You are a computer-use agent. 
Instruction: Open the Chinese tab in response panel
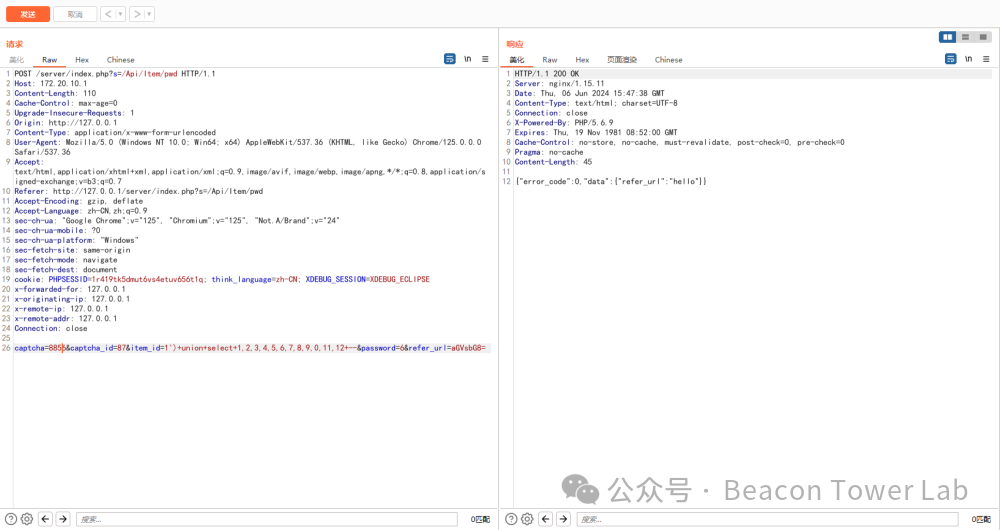pos(668,60)
